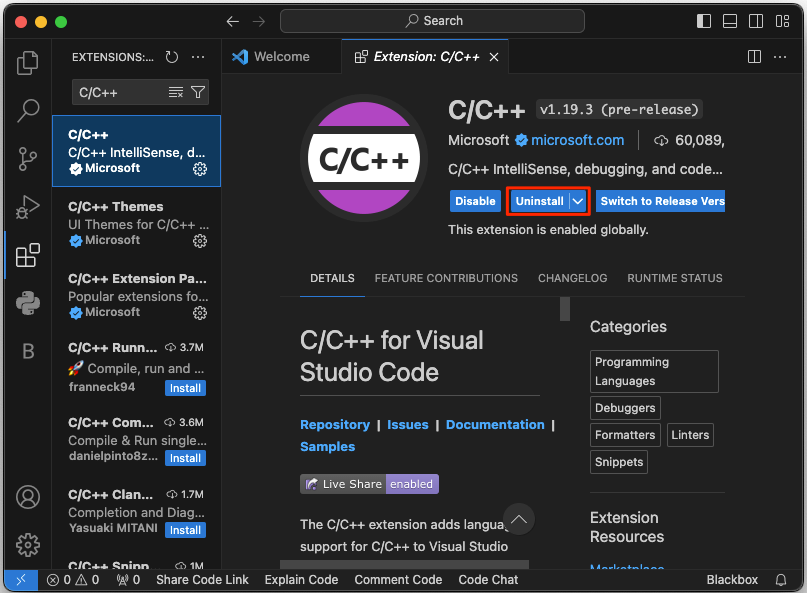The height and width of the screenshot is (593, 807).
Task: Split the editor to the right
Action: 755,57
